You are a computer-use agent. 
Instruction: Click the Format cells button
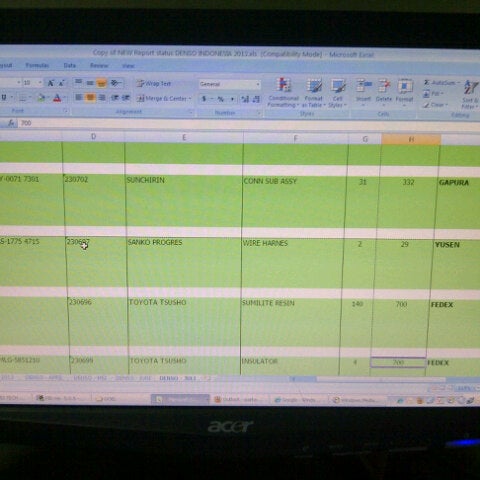coord(404,92)
